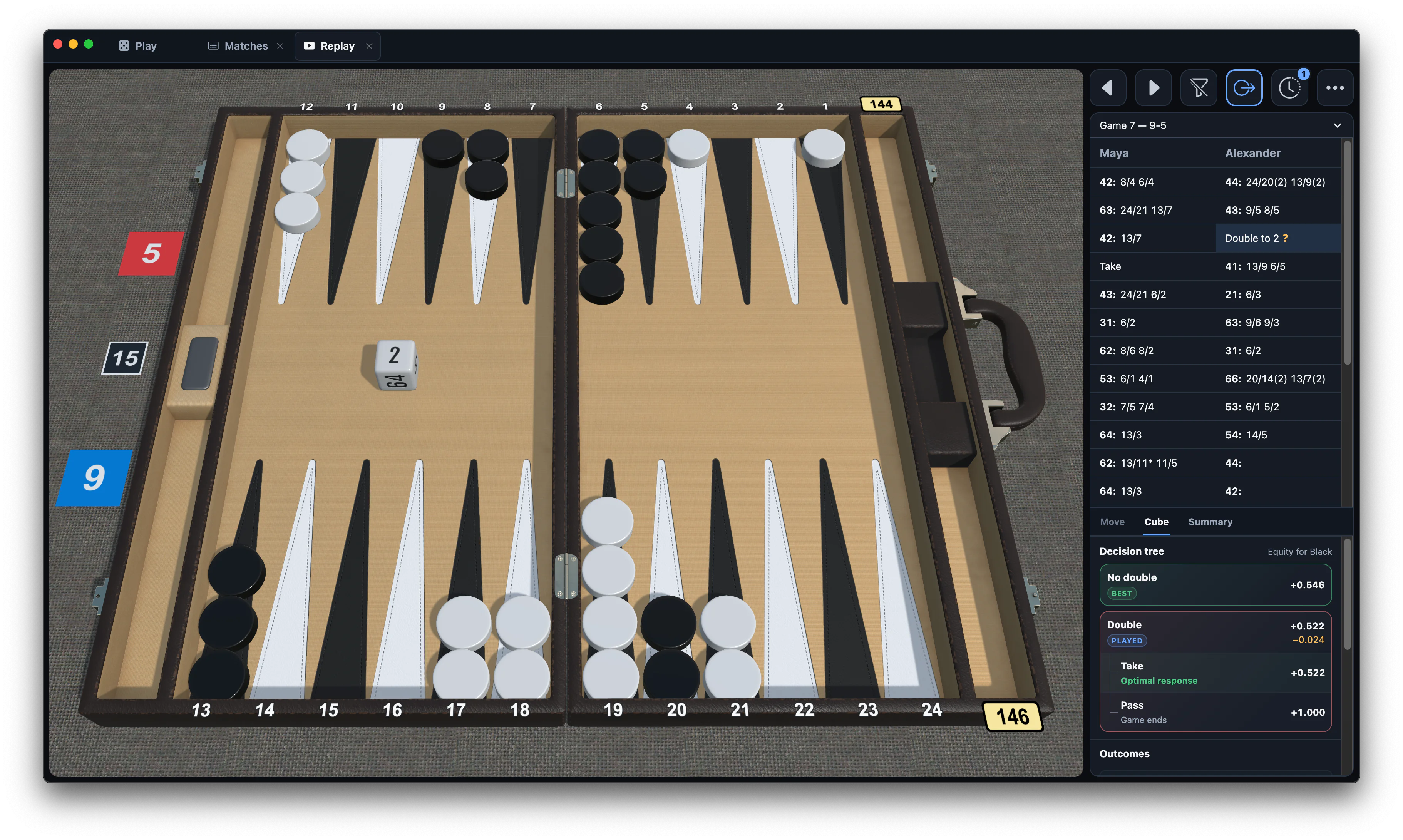
Task: Click the blue score tile showing 9
Action: click(94, 477)
